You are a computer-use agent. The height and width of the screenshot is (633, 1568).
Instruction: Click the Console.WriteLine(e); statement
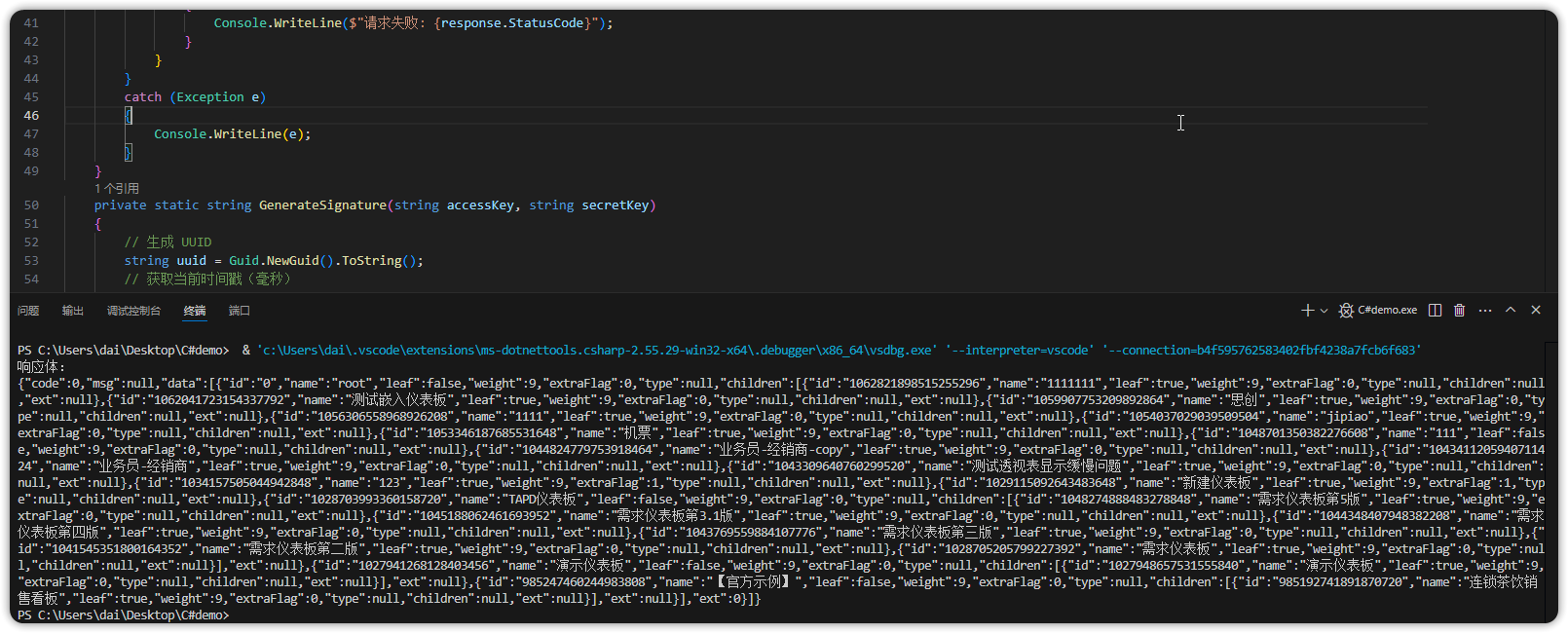coord(233,133)
